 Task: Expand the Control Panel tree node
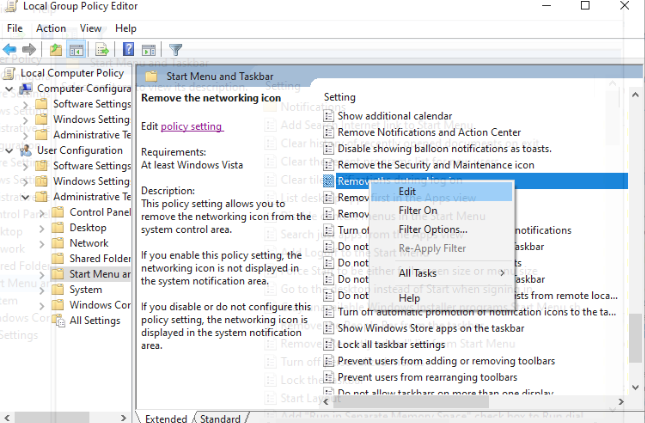pos(42,213)
